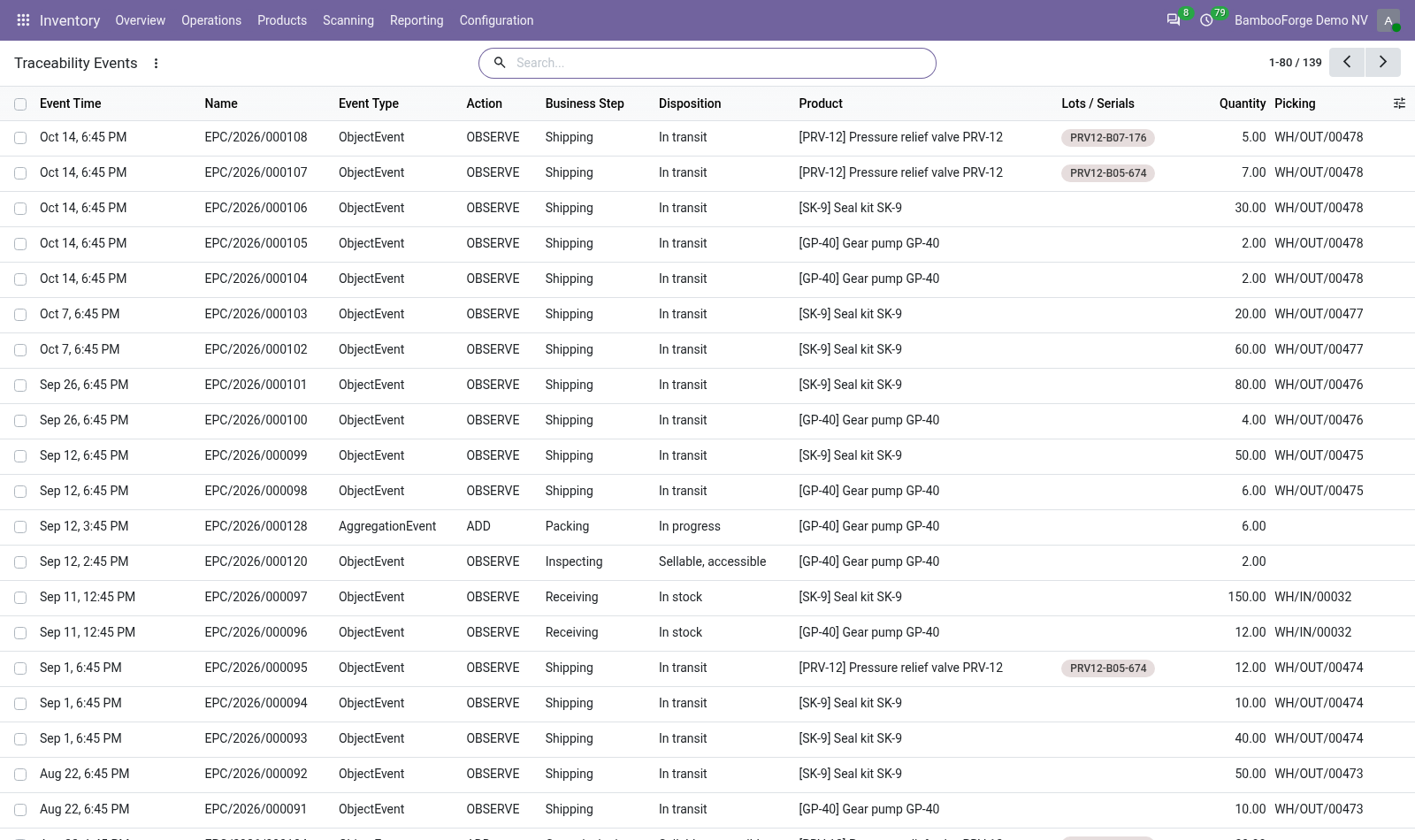Click quantity 150.00 cell

[x=1246, y=597]
